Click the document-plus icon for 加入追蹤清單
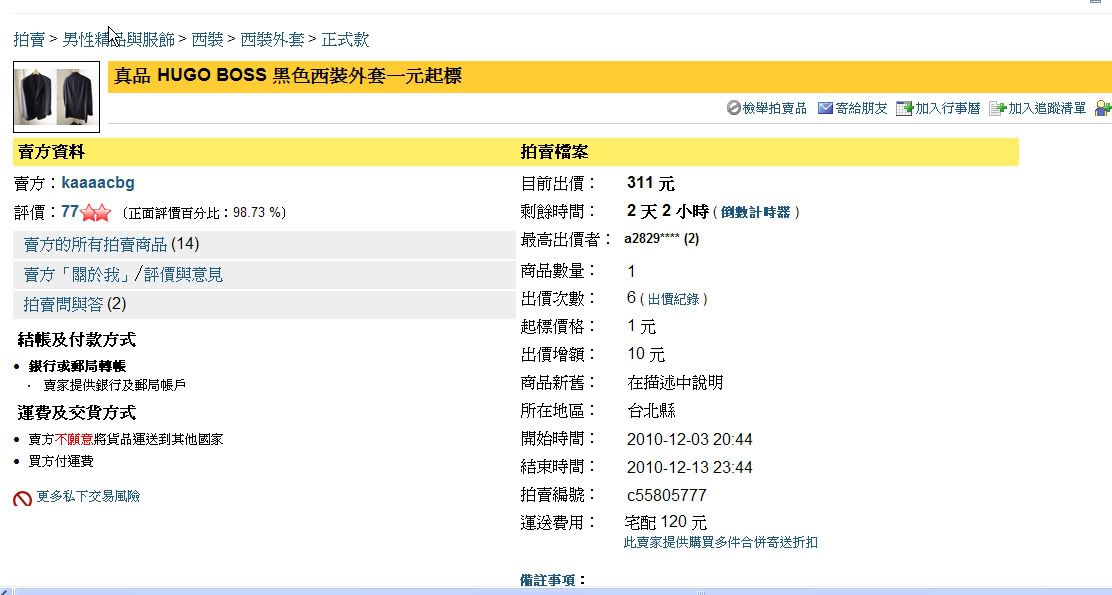This screenshot has width=1112, height=595. point(997,108)
